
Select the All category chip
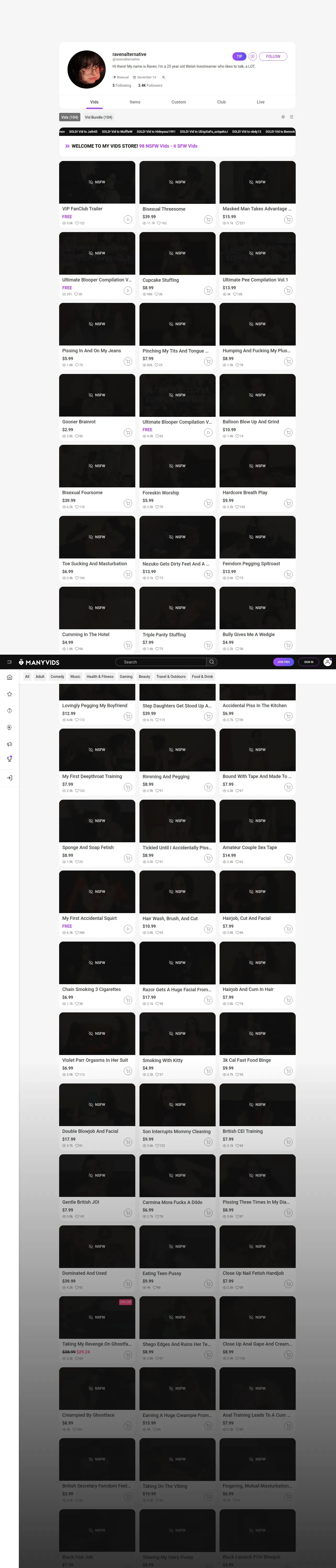click(x=27, y=676)
